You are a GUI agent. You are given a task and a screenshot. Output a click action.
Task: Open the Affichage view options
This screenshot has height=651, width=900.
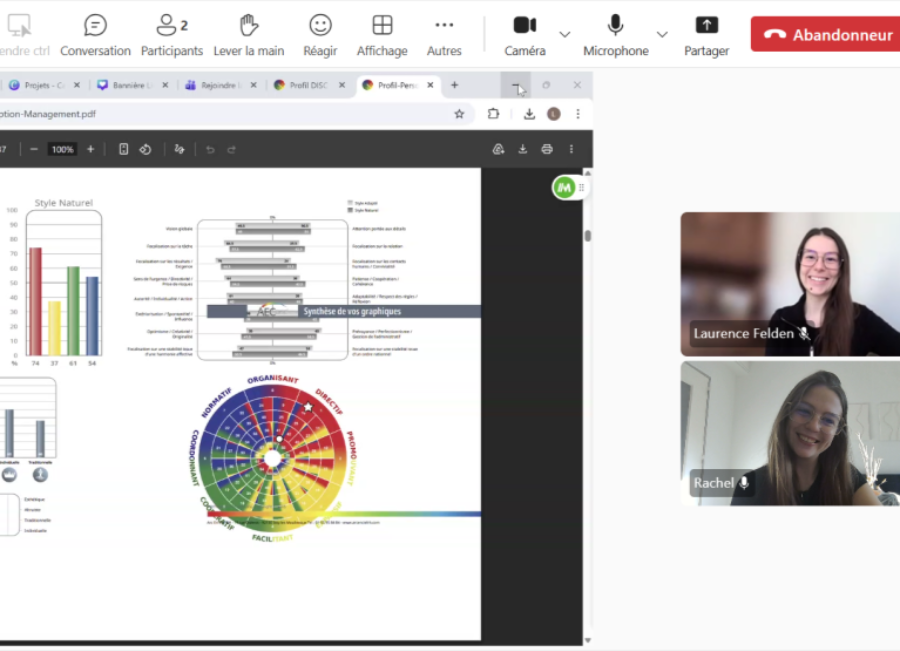382,35
